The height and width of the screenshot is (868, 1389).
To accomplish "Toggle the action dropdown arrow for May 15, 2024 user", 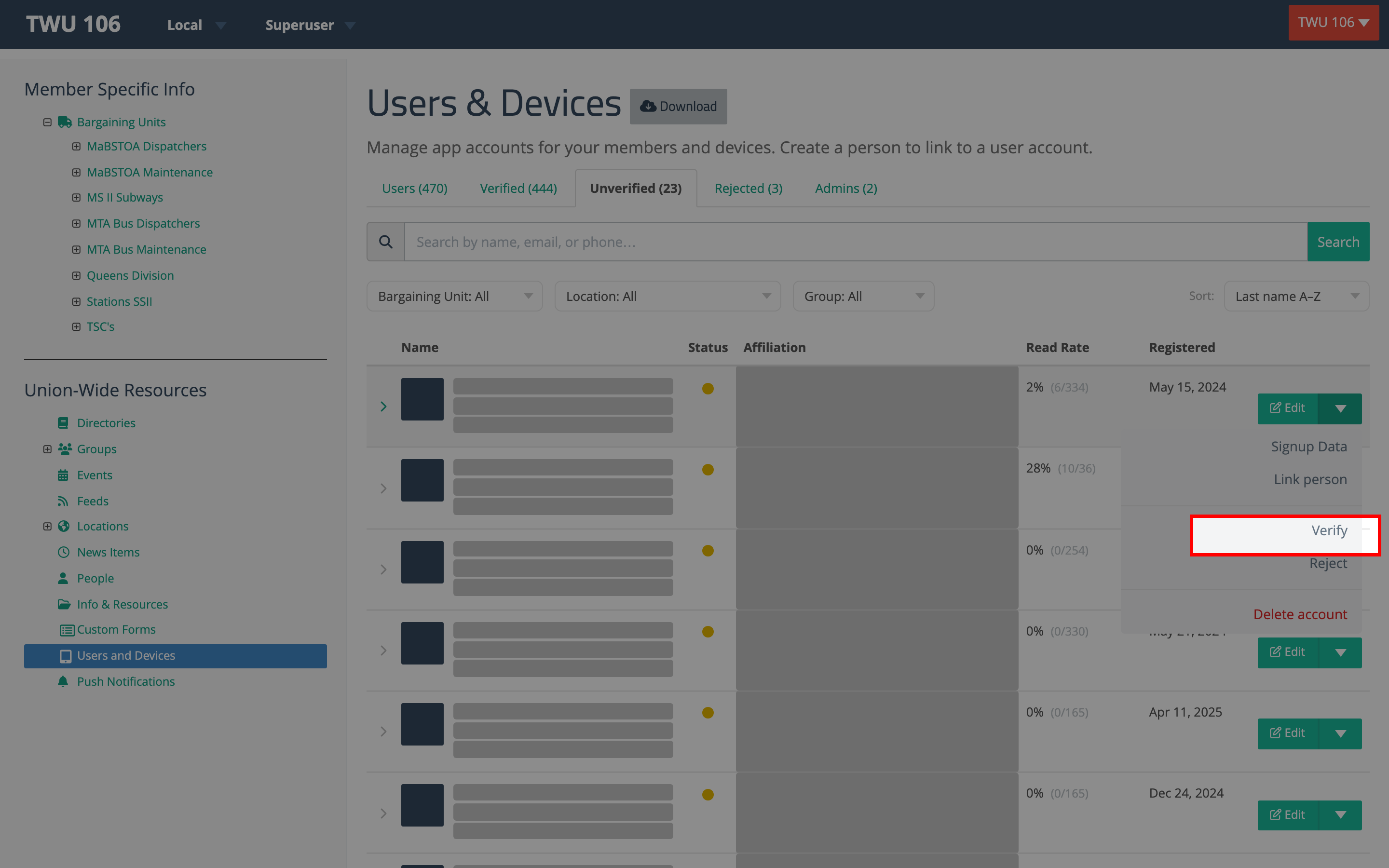I will tap(1340, 409).
